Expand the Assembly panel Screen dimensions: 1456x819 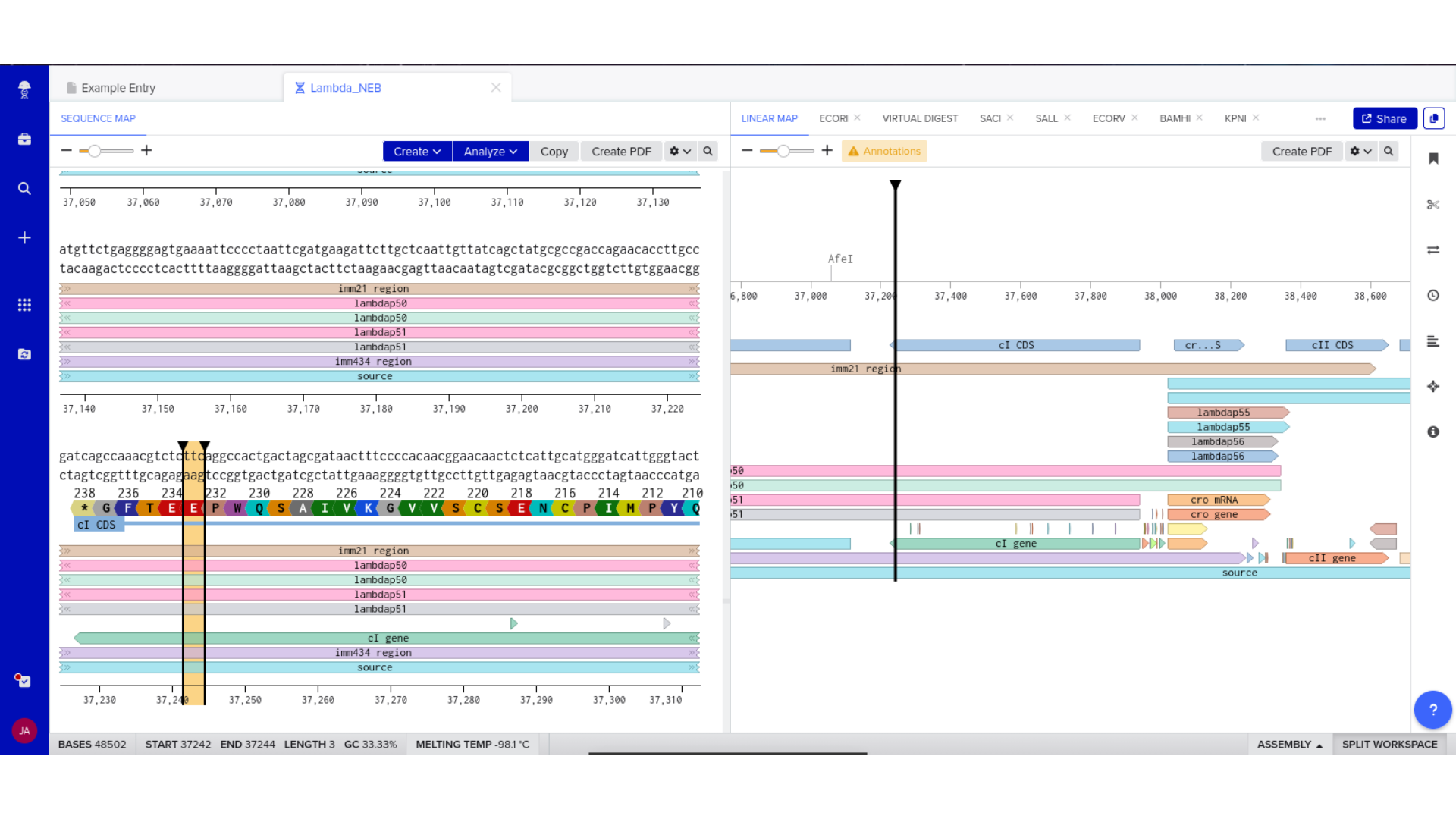tap(1289, 744)
